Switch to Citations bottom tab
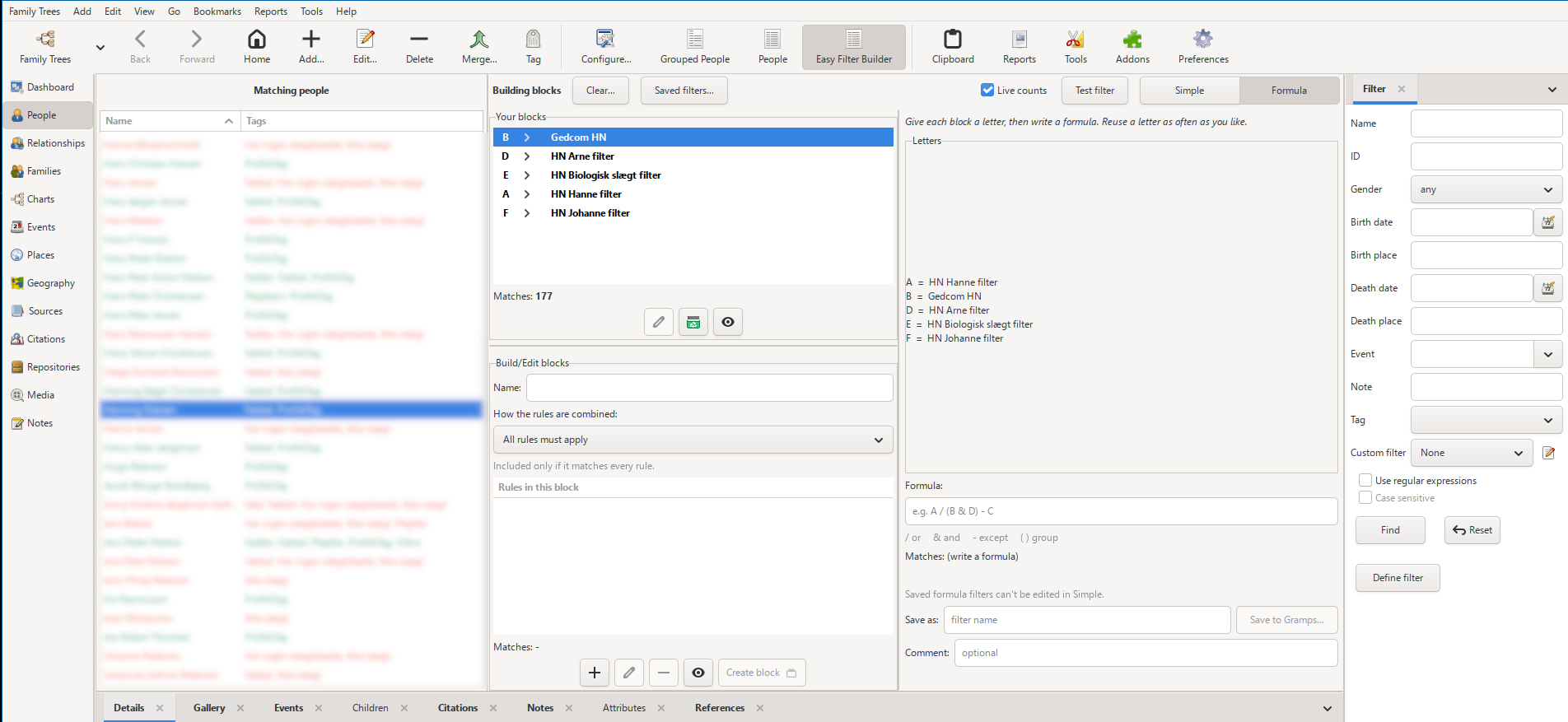 click(458, 708)
